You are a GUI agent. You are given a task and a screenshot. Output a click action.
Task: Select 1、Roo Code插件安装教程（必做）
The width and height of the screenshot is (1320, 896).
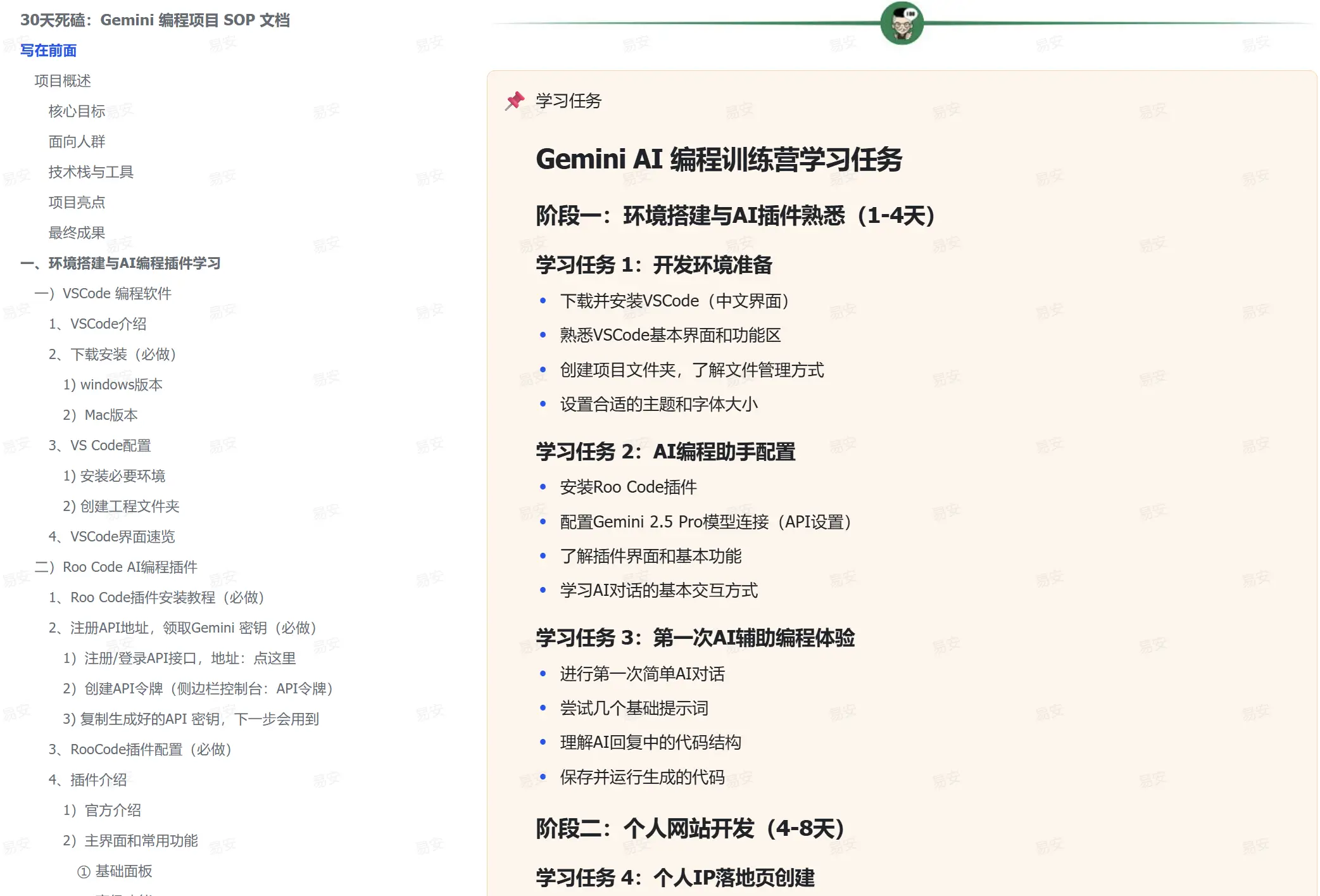click(x=156, y=598)
